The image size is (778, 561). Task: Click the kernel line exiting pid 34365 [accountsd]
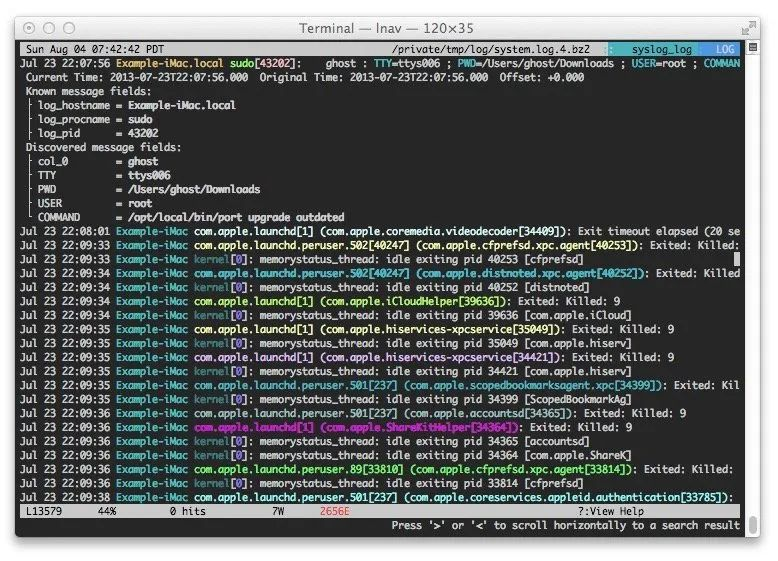(305, 441)
